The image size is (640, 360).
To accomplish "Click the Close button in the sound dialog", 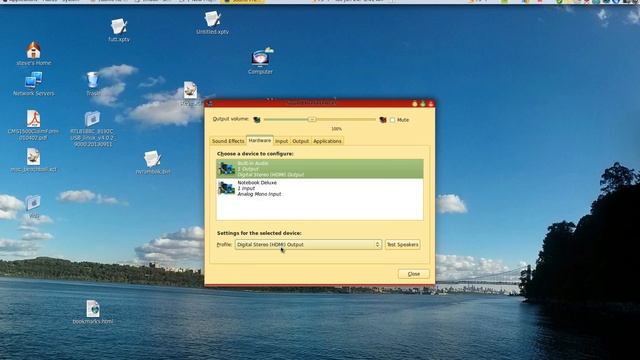I will click(x=413, y=274).
